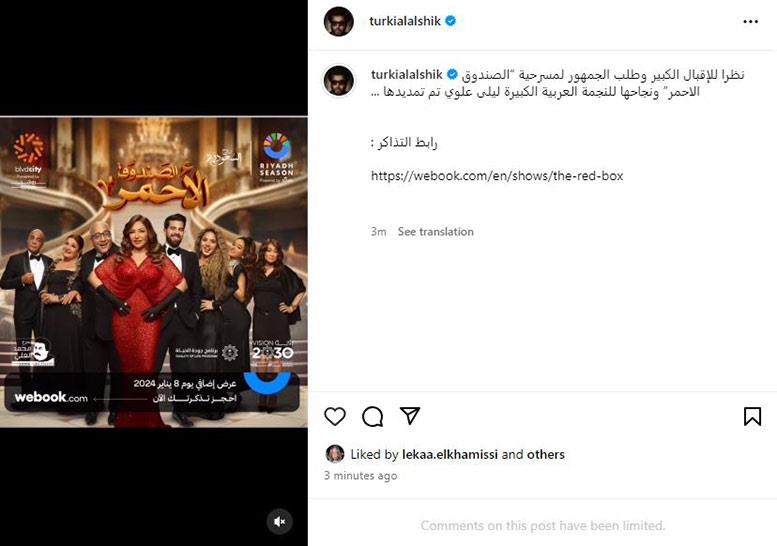Click the Red Box show poster video
Image resolution: width=777 pixels, height=546 pixels.
(154, 272)
